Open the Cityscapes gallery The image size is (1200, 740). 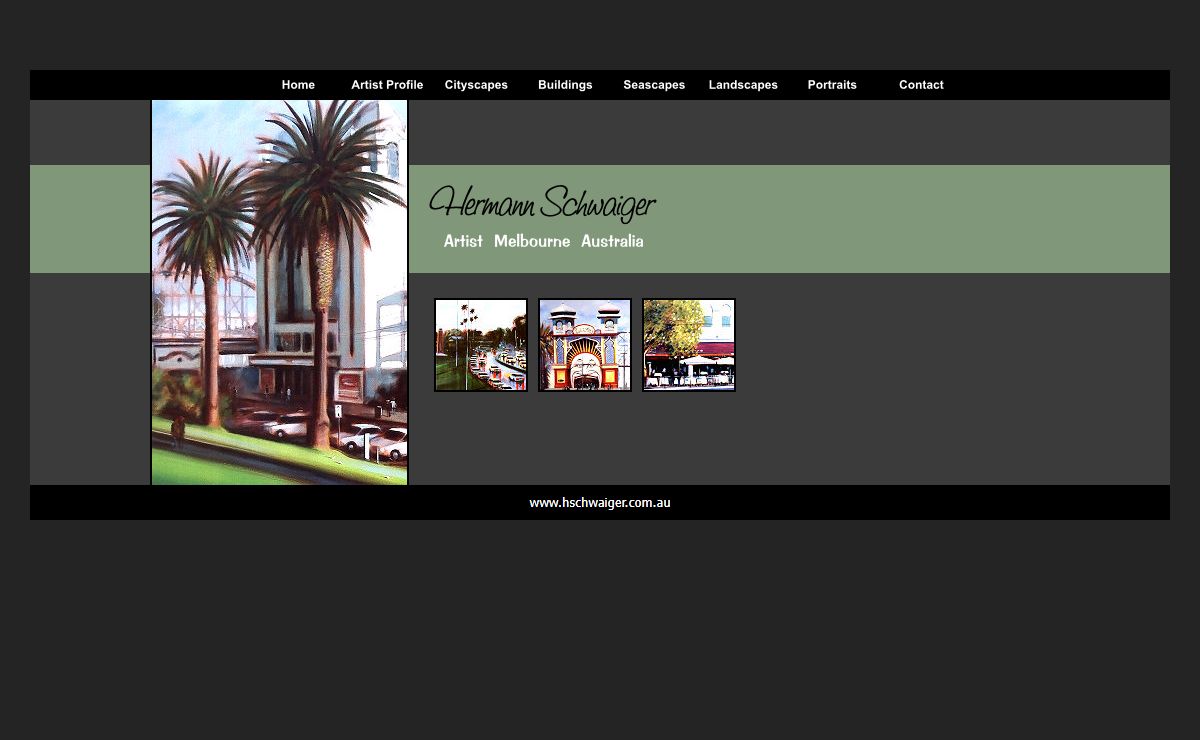click(x=476, y=85)
